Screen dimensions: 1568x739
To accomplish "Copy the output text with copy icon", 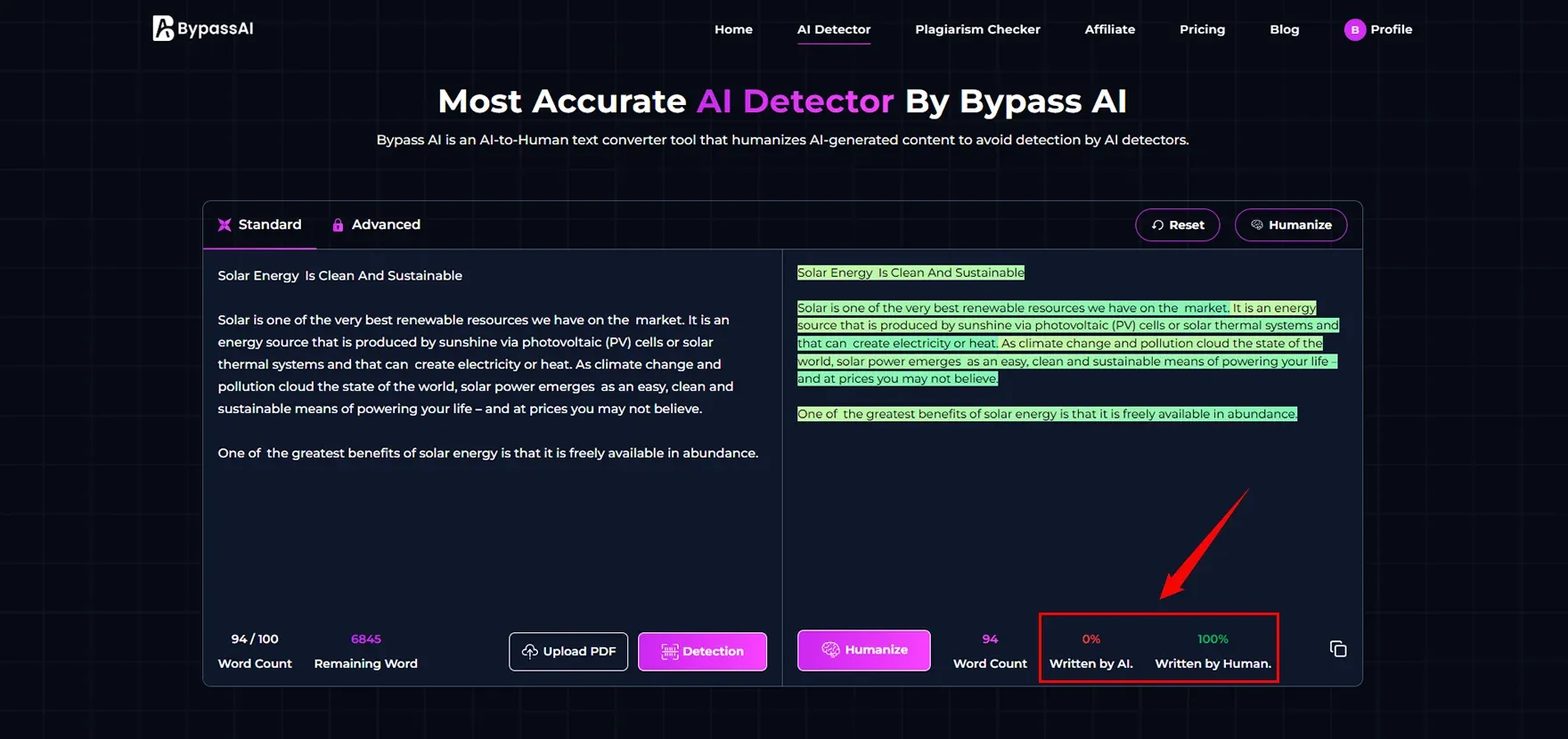I will click(x=1338, y=649).
